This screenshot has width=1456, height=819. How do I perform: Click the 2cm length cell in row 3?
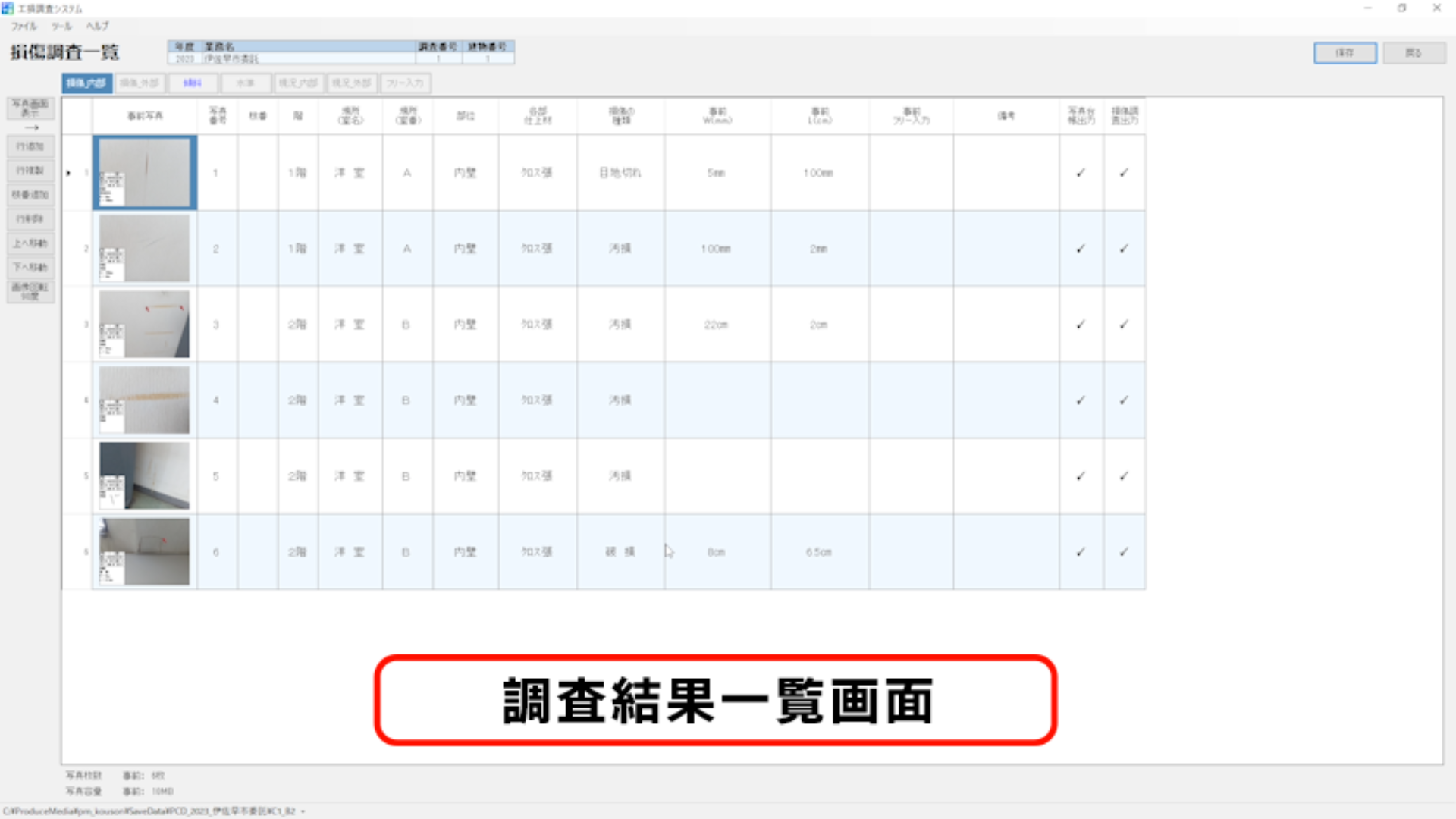[819, 325]
